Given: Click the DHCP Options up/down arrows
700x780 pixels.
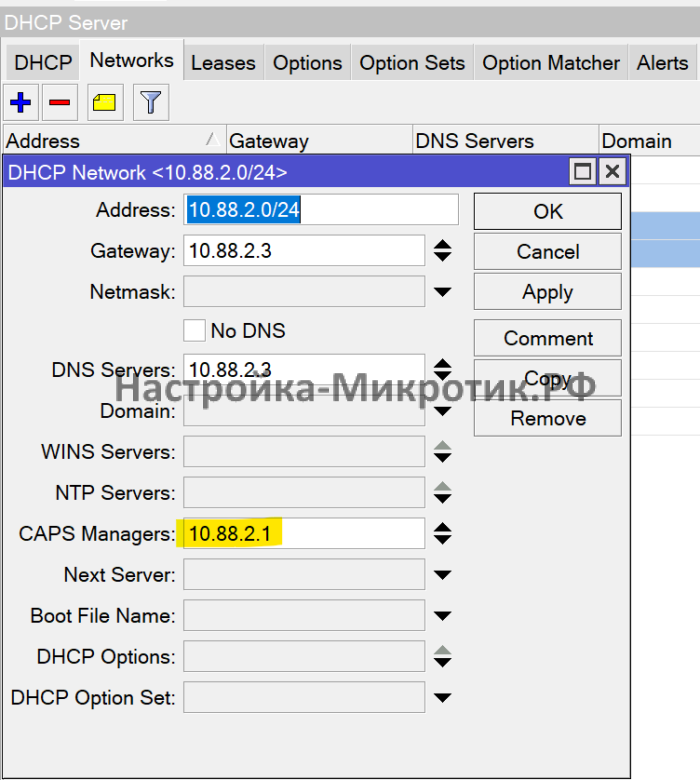Looking at the screenshot, I should click(442, 657).
